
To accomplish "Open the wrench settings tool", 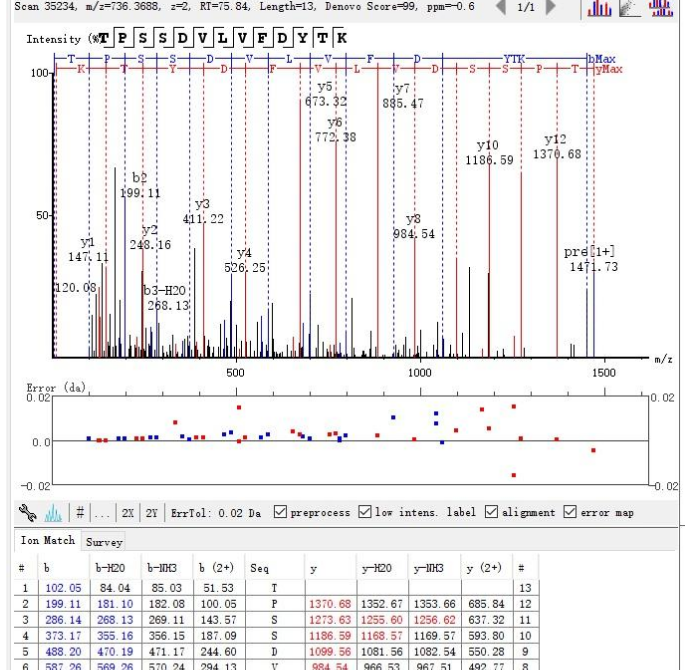I will coord(27,513).
